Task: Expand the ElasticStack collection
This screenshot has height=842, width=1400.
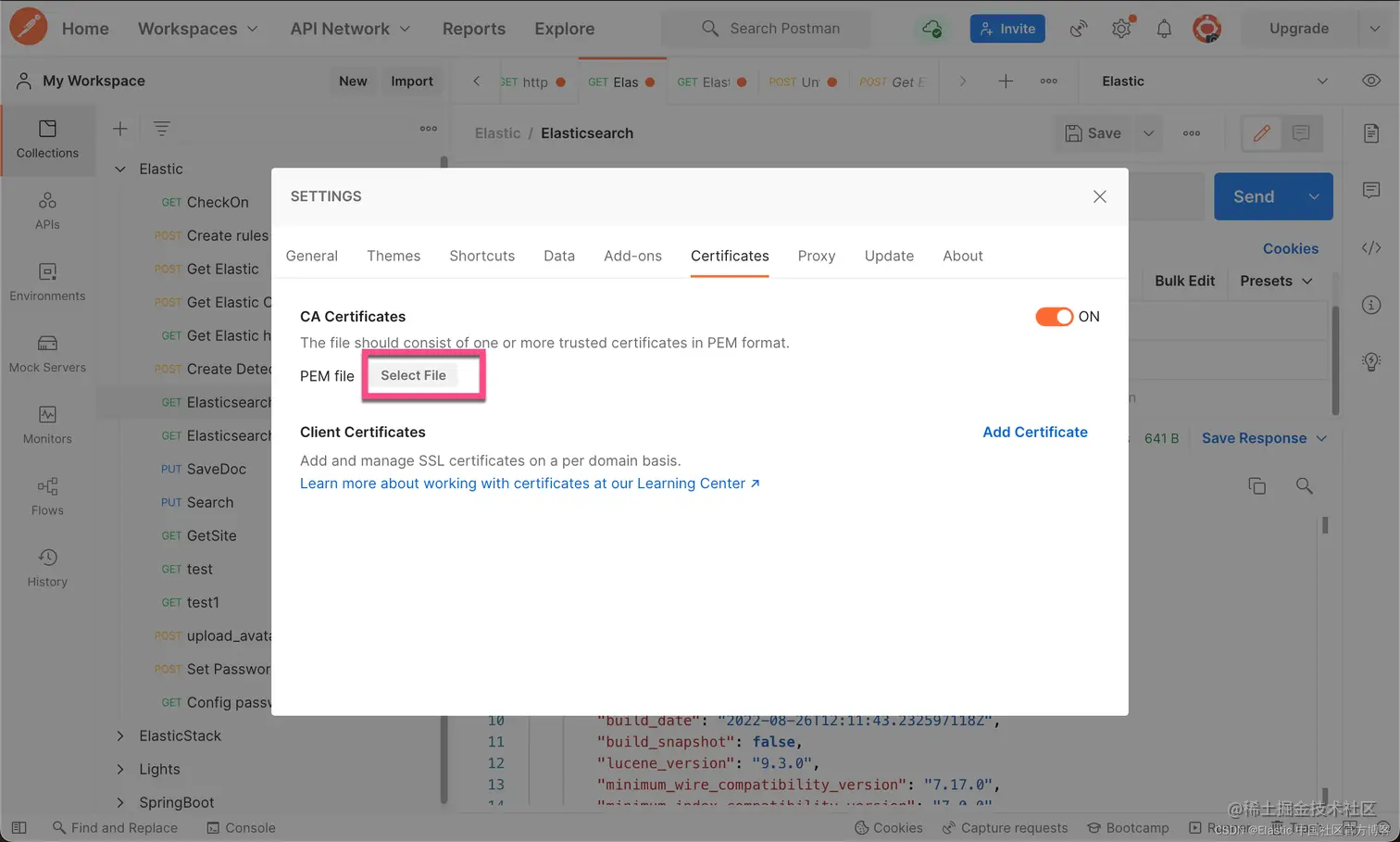Action: point(120,735)
